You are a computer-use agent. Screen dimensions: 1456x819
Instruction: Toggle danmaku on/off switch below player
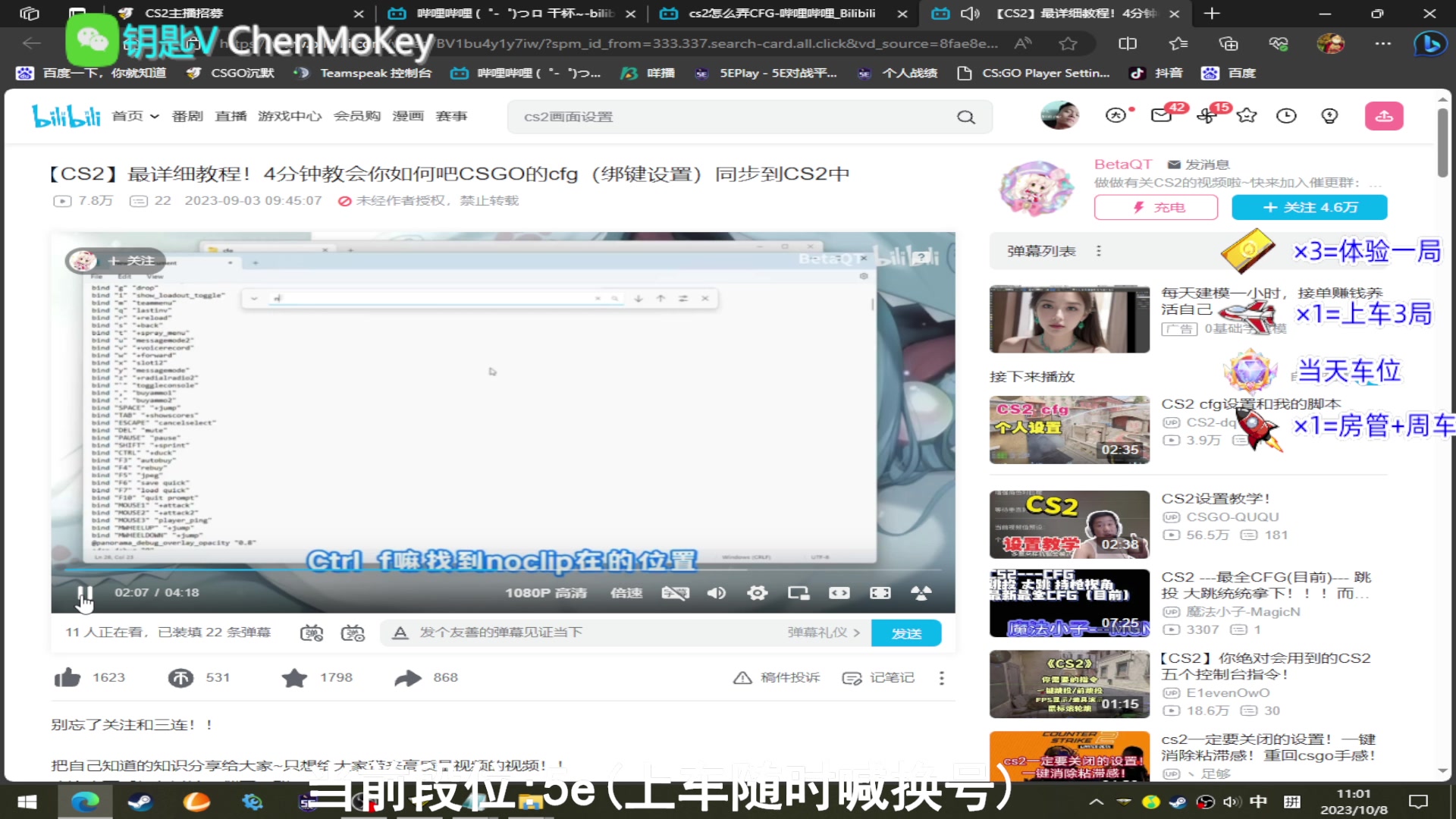[311, 632]
